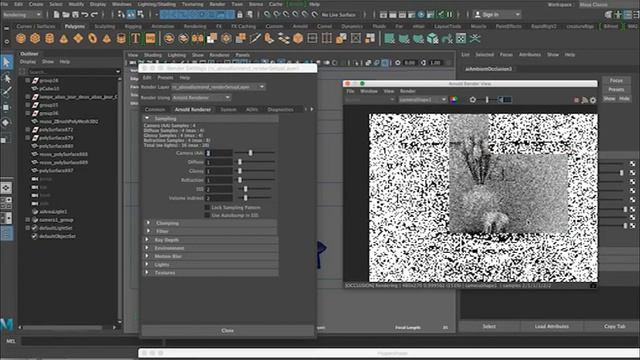The height and width of the screenshot is (360, 640).
Task: Click the green crossed-lines shelf icon
Action: pyautogui.click(x=475, y=39)
